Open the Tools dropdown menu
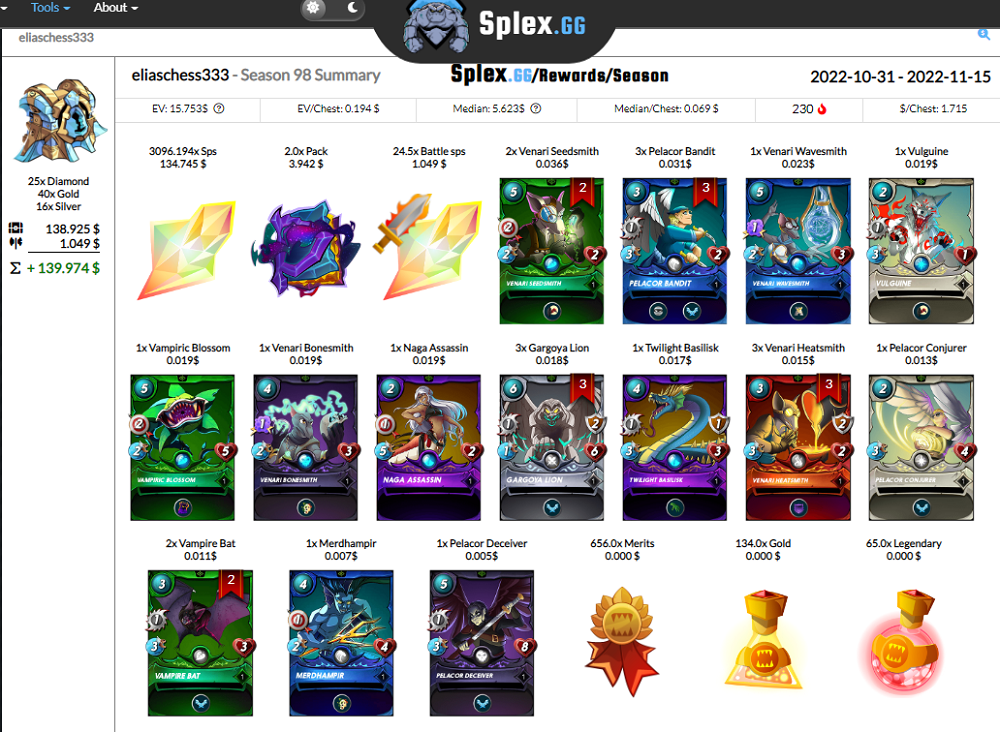Screen dimensions: 1000x732 [x=50, y=8]
